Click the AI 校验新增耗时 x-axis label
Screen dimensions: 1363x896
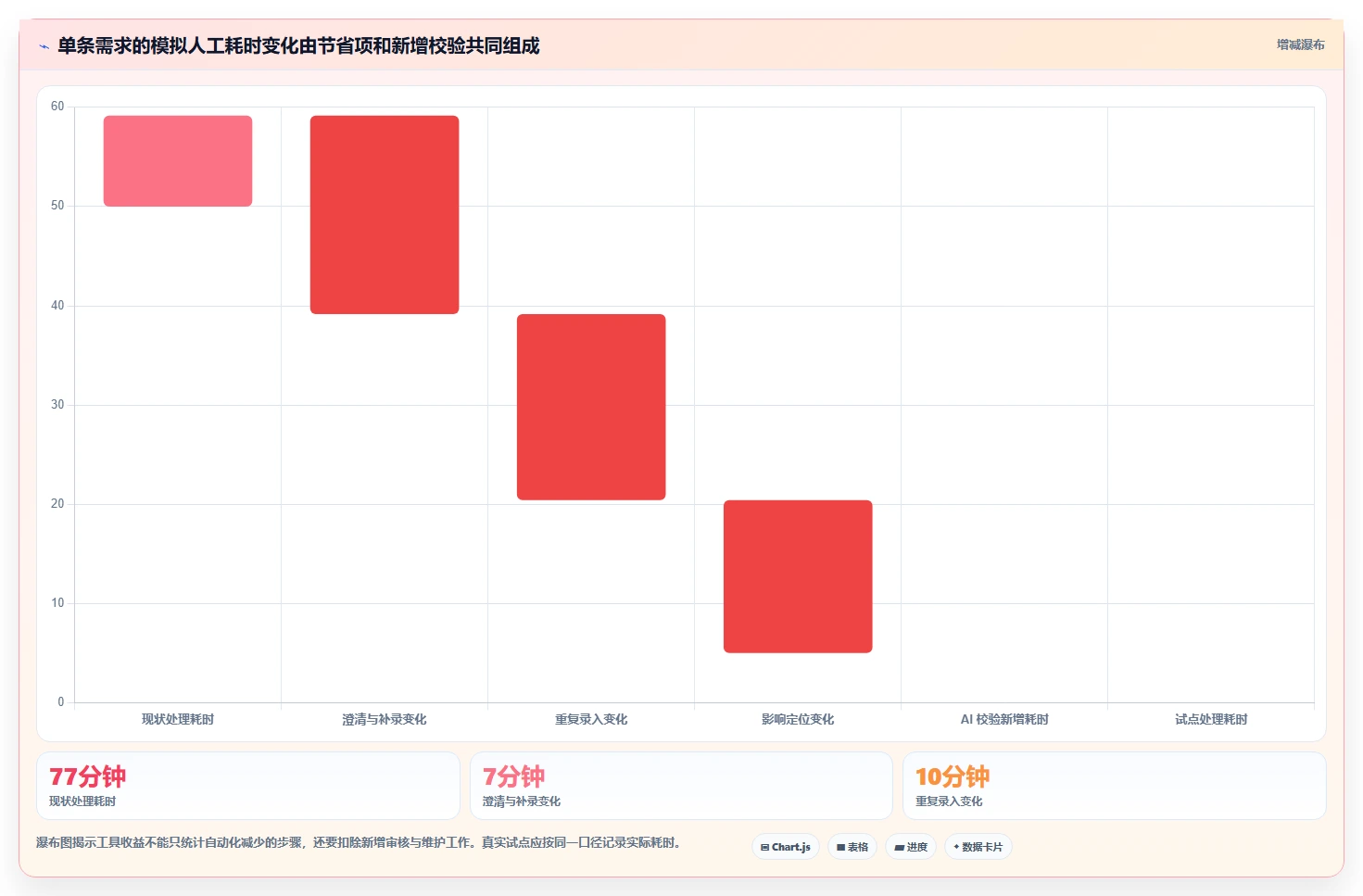click(x=1004, y=719)
